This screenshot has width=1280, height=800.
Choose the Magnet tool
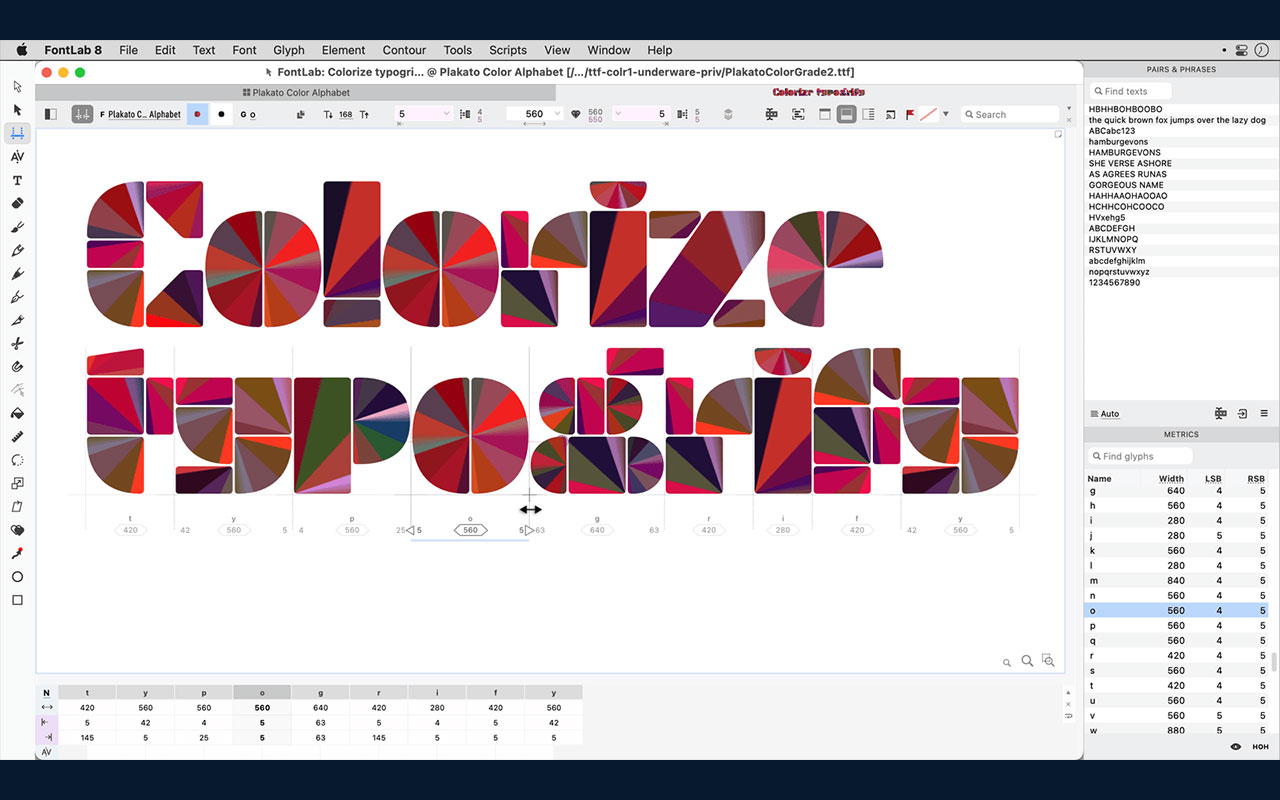pyautogui.click(x=17, y=367)
